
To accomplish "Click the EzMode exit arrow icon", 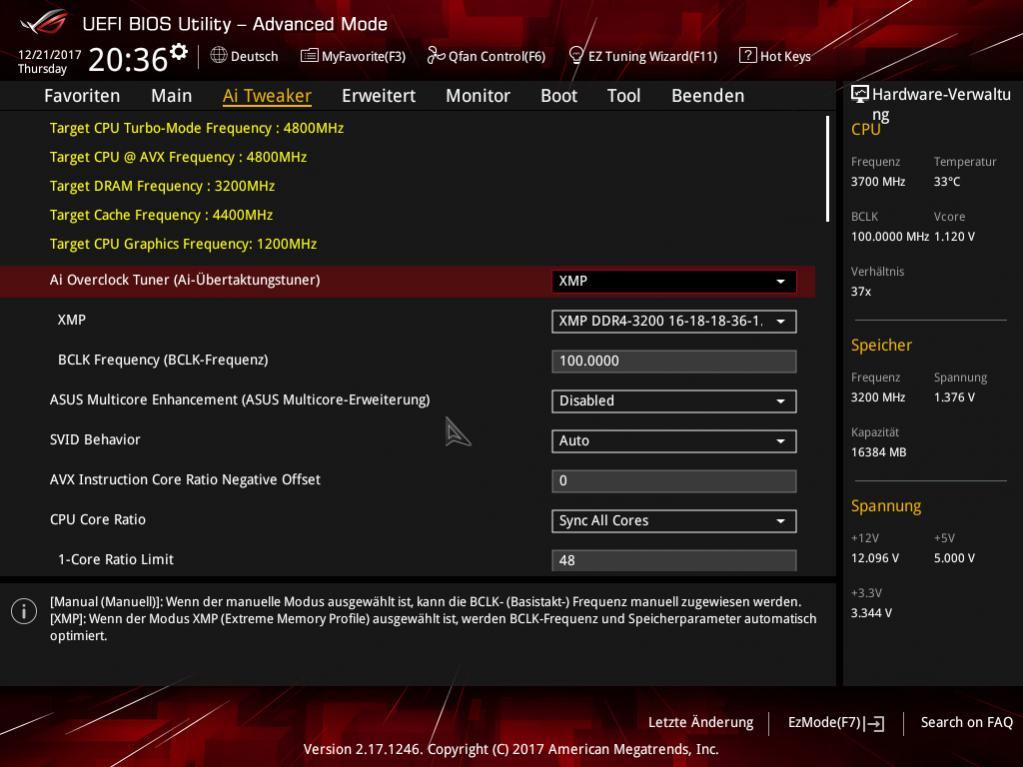I will 875,723.
